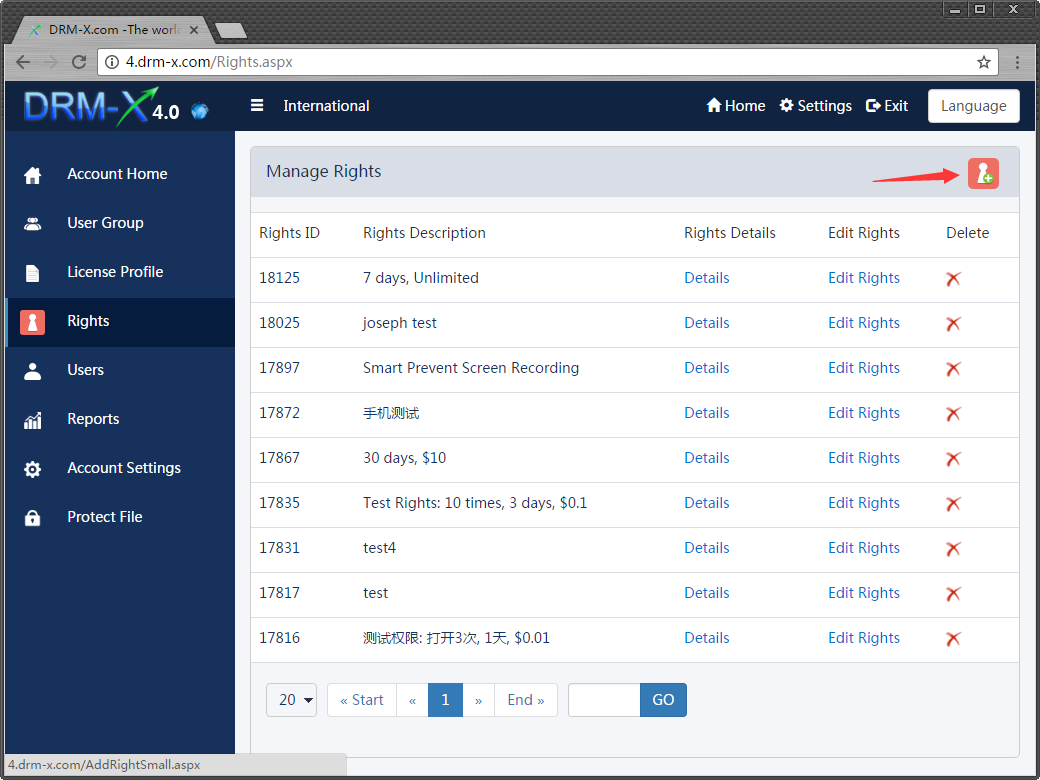Jump to the End page

point(526,700)
